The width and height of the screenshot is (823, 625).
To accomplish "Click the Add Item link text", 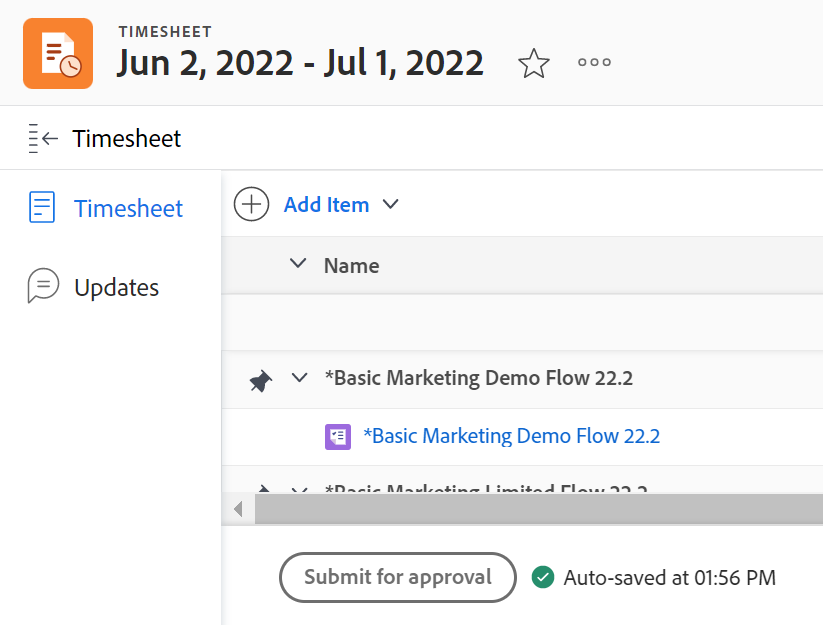I will pyautogui.click(x=326, y=204).
